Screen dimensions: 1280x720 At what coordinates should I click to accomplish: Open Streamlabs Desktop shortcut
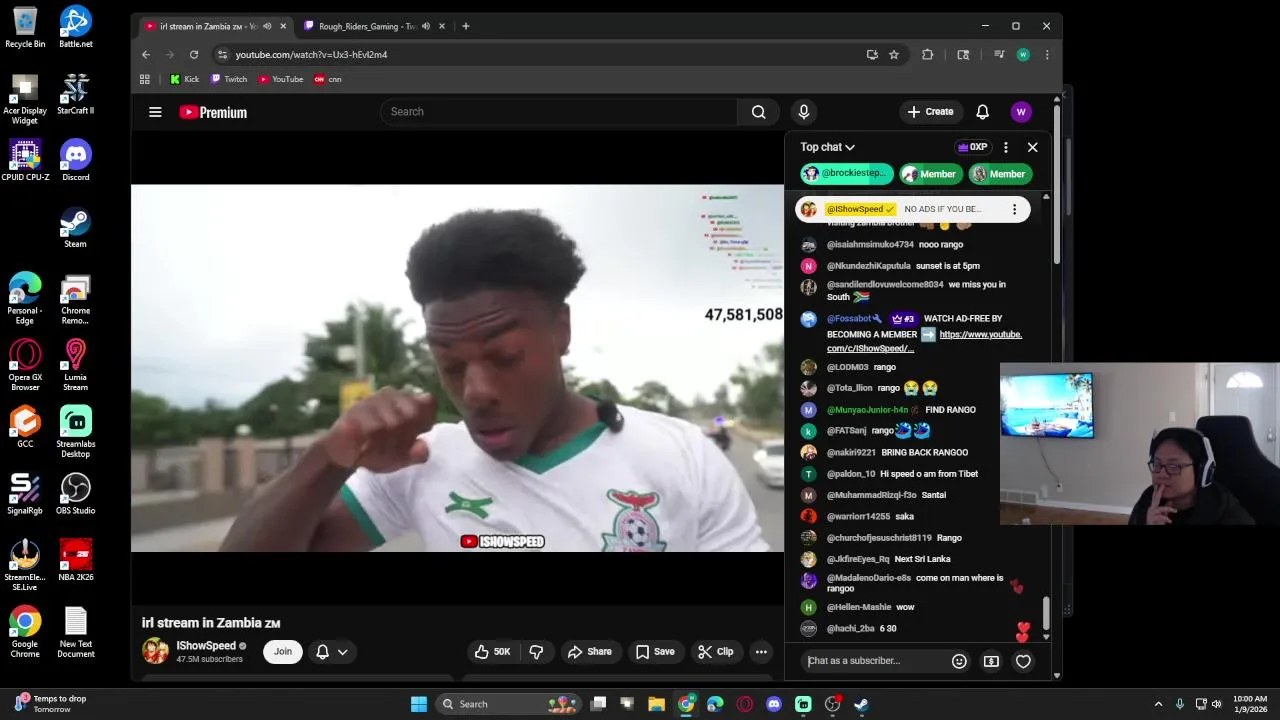(x=76, y=432)
